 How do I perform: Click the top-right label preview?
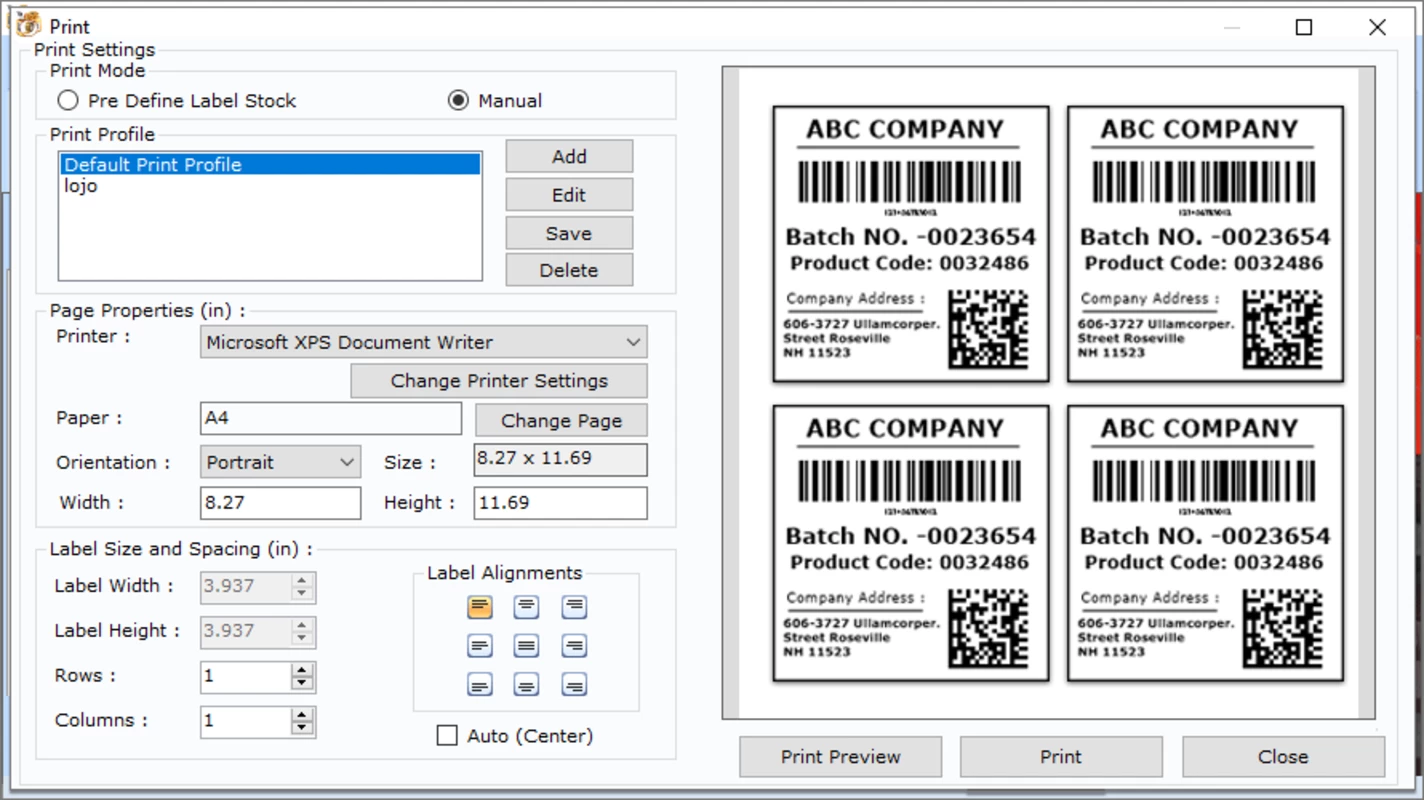click(1205, 244)
